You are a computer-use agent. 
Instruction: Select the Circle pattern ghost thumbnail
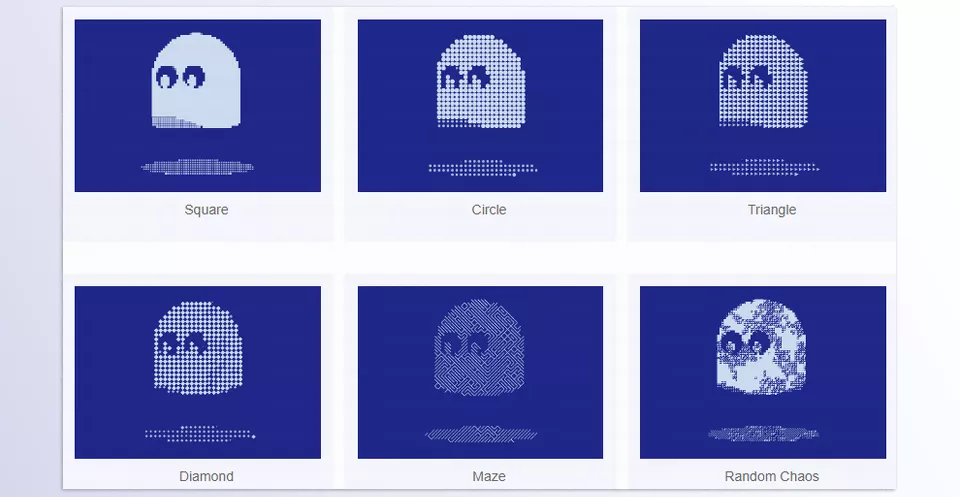click(x=480, y=105)
